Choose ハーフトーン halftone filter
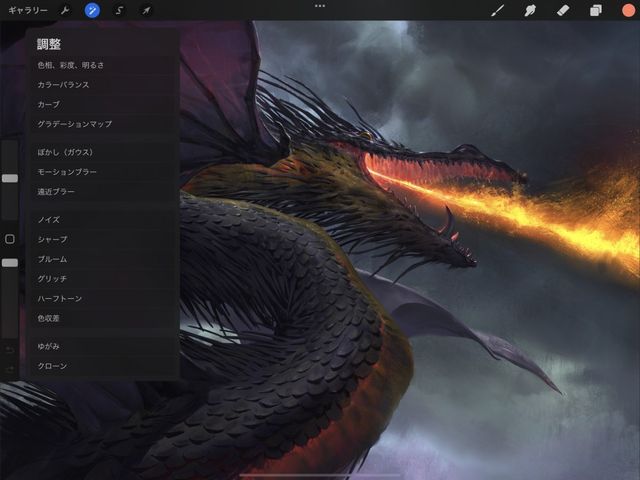The height and width of the screenshot is (480, 640). (104, 298)
